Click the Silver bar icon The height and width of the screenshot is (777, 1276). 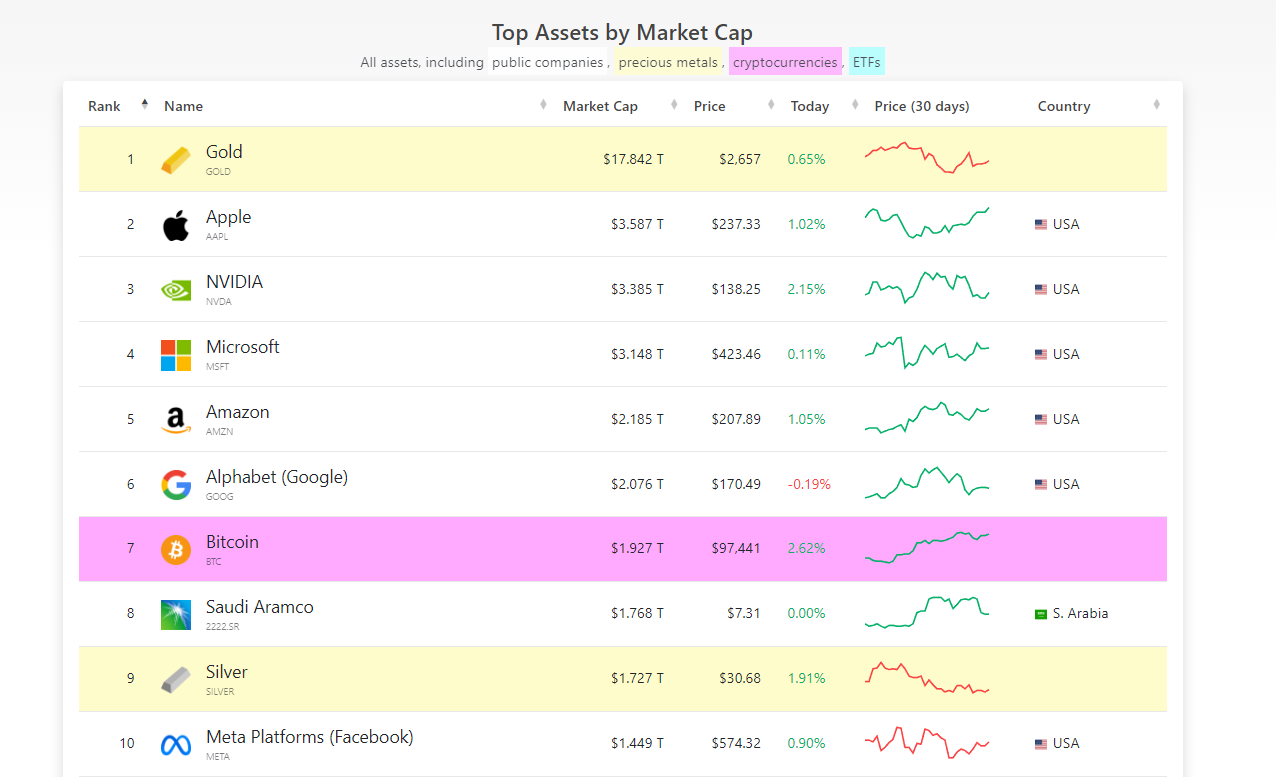pyautogui.click(x=175, y=680)
